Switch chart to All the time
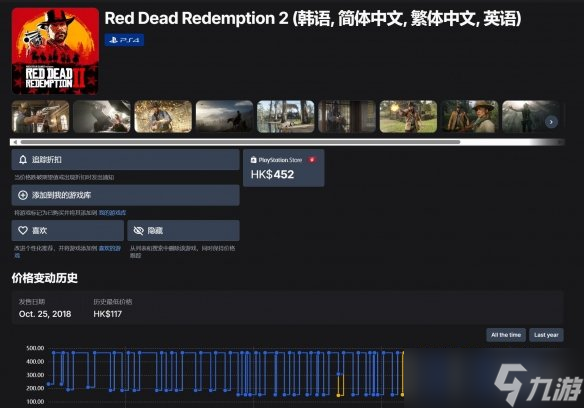584x408 pixels. tap(506, 335)
